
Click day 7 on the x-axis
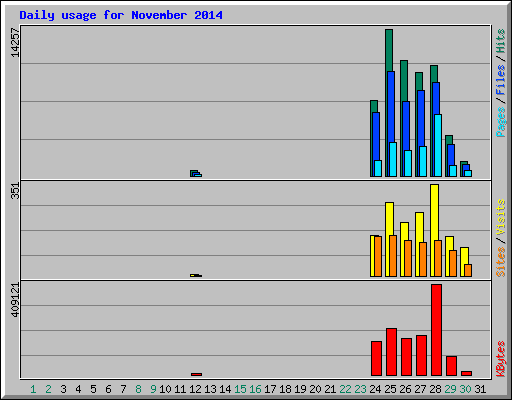[x=123, y=389]
